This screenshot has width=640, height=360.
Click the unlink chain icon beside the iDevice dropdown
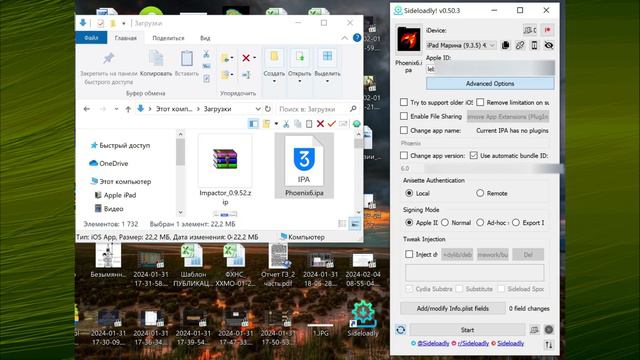click(x=520, y=45)
